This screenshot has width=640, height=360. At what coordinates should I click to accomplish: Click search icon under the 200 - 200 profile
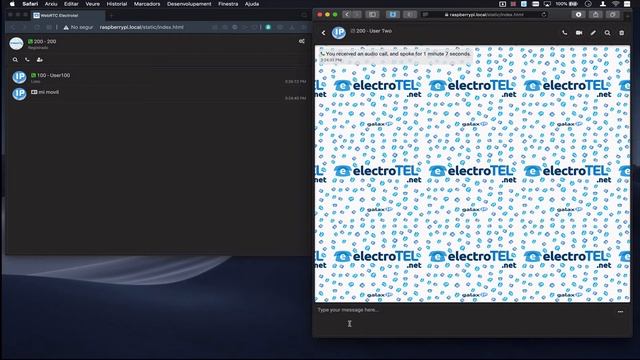click(x=15, y=60)
